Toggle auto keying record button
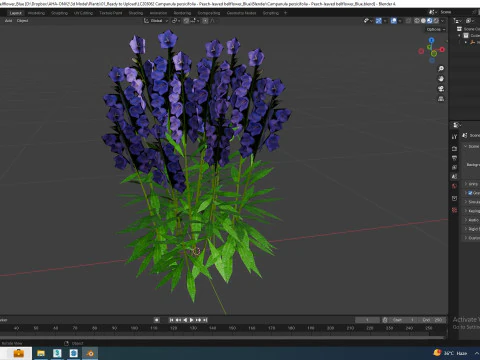 pyautogui.click(x=156, y=320)
